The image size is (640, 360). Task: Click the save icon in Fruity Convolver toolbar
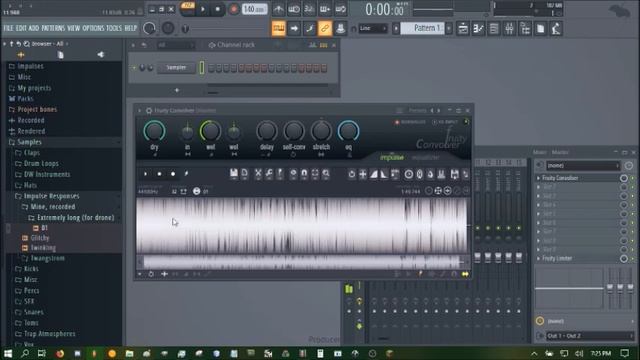tap(233, 174)
